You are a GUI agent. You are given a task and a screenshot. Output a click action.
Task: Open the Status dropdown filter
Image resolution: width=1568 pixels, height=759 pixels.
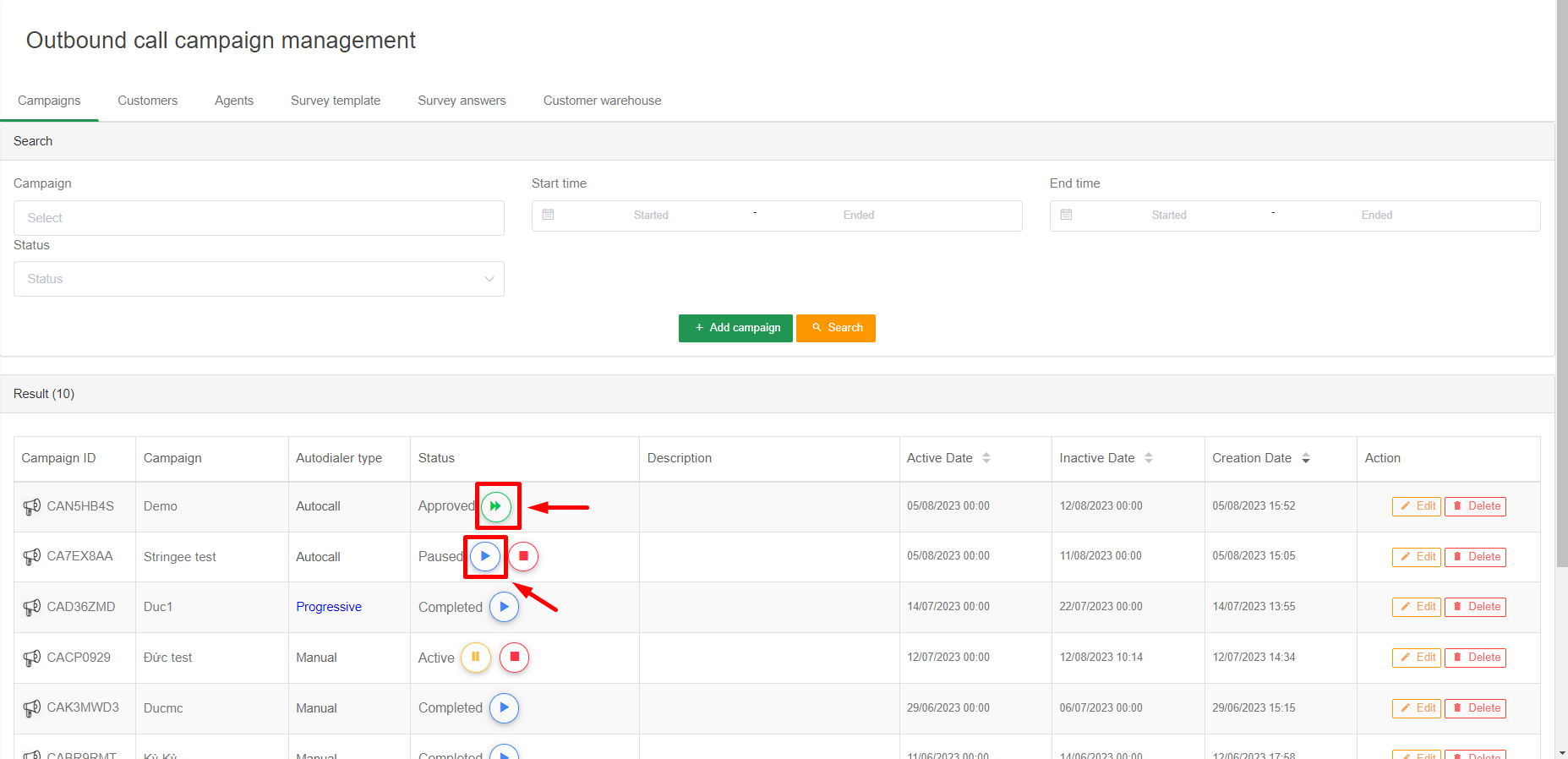[259, 279]
